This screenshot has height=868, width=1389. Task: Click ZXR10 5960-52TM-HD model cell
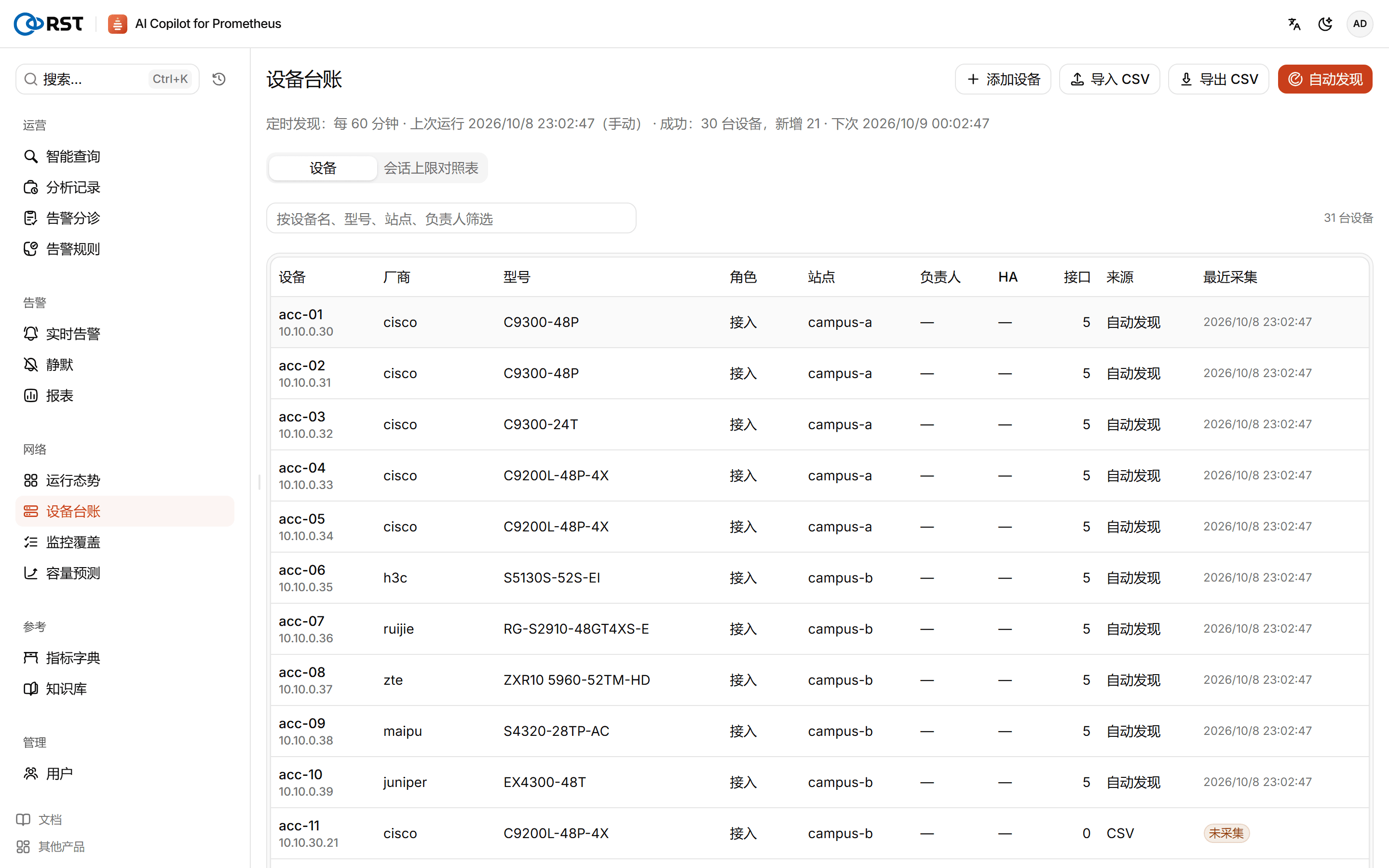[x=576, y=680]
